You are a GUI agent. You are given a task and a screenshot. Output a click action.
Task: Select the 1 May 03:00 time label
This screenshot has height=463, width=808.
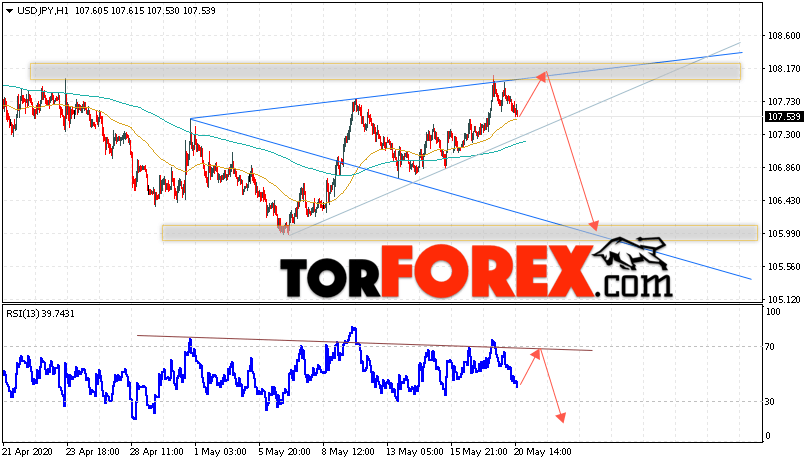(220, 452)
